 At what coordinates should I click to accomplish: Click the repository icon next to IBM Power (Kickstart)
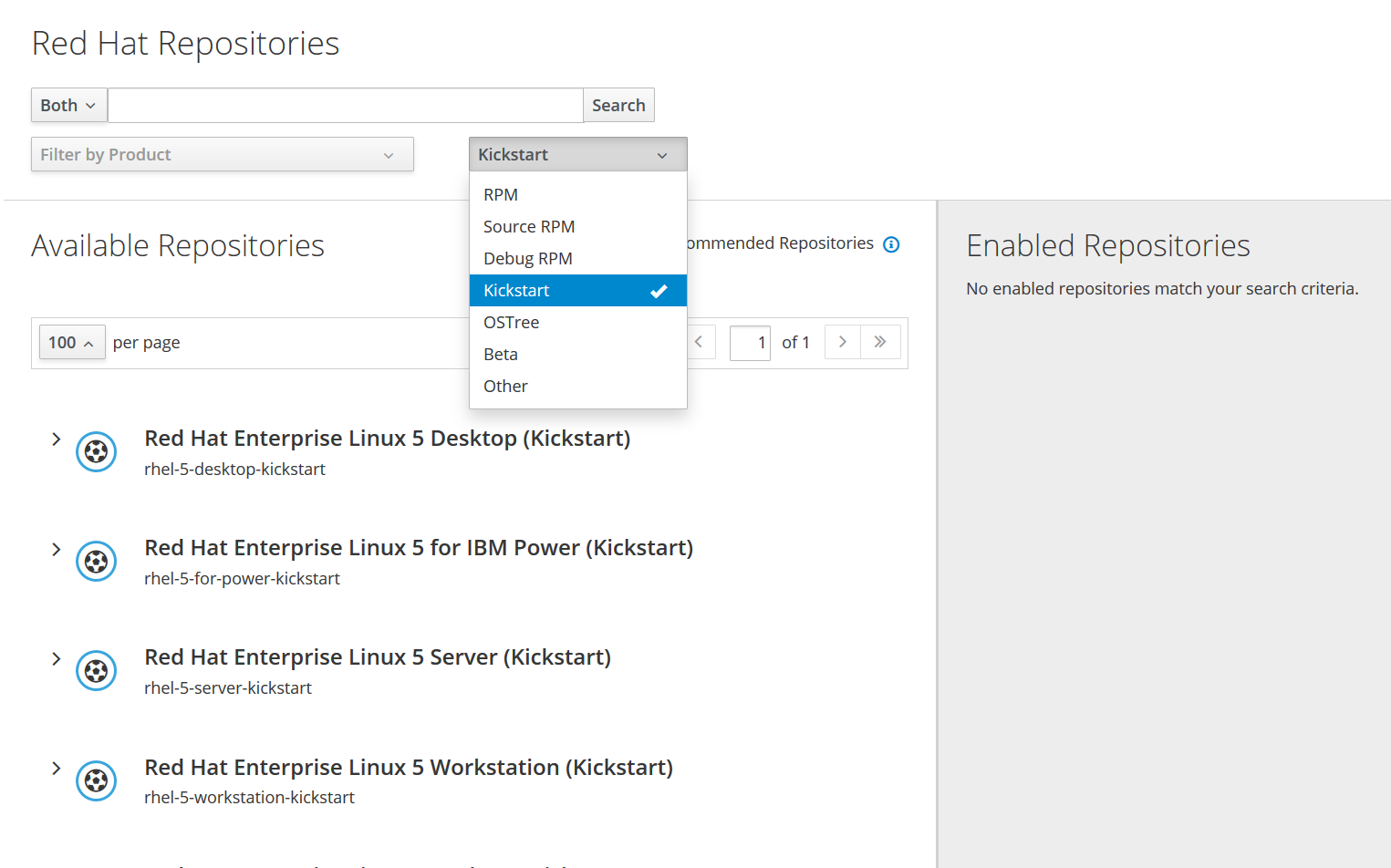[96, 561]
